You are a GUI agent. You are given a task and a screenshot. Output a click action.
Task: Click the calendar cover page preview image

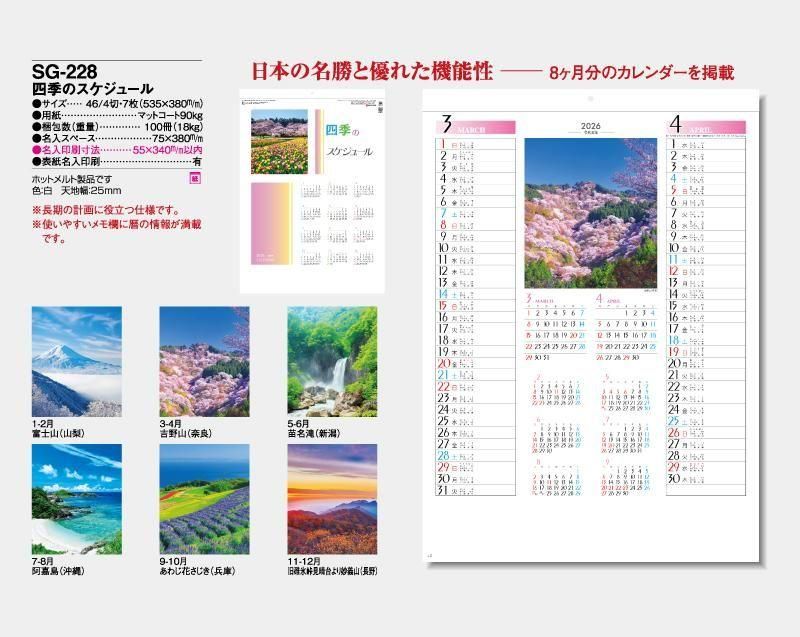312,191
